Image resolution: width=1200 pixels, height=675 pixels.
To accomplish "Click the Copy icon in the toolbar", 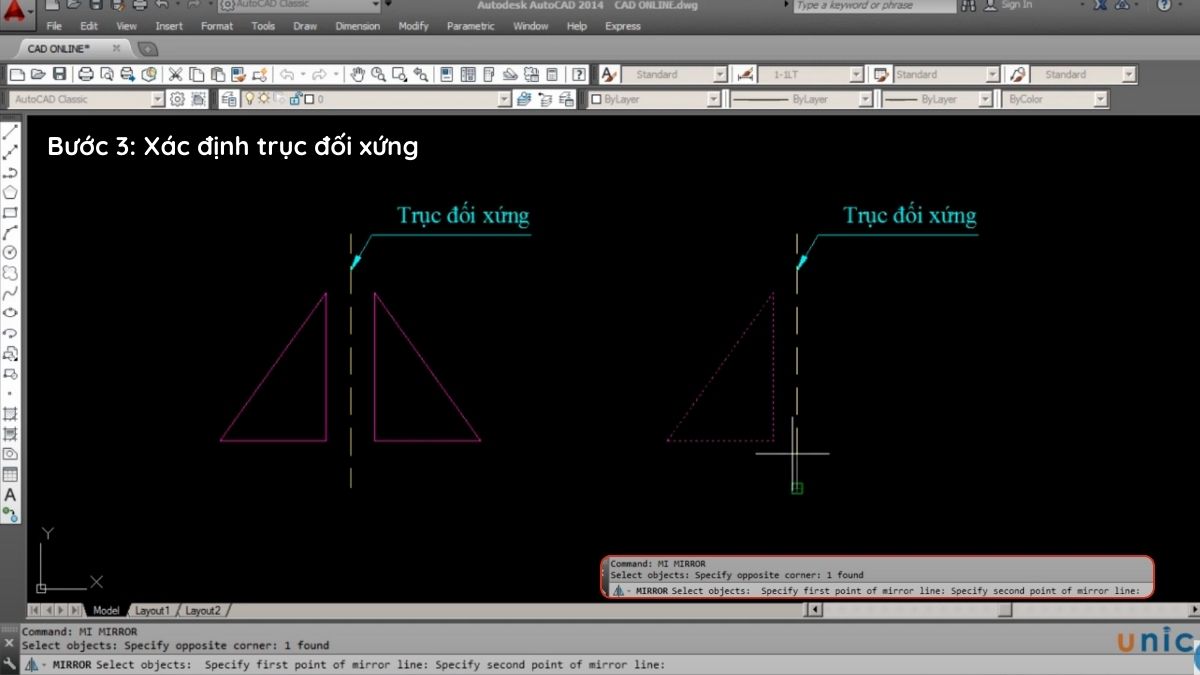I will point(196,74).
